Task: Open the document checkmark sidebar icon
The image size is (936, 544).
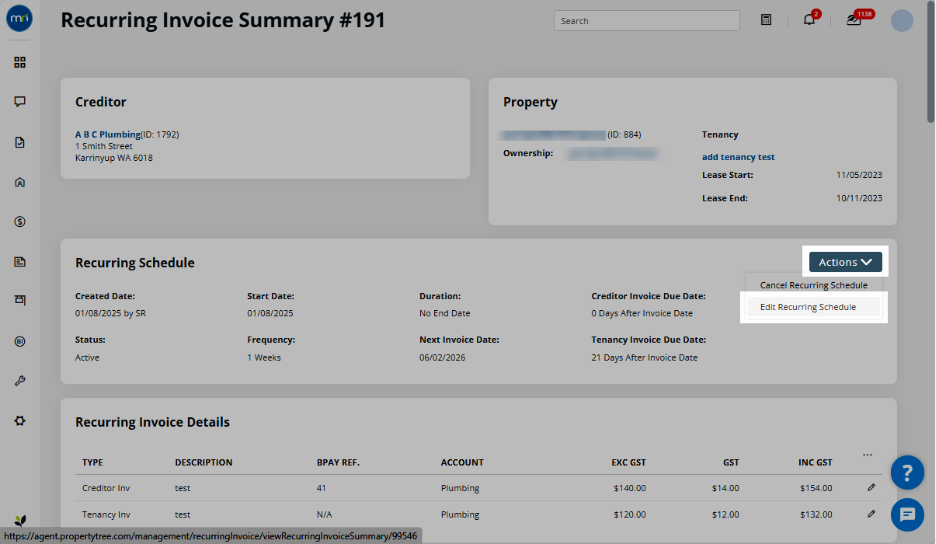Action: tap(20, 142)
